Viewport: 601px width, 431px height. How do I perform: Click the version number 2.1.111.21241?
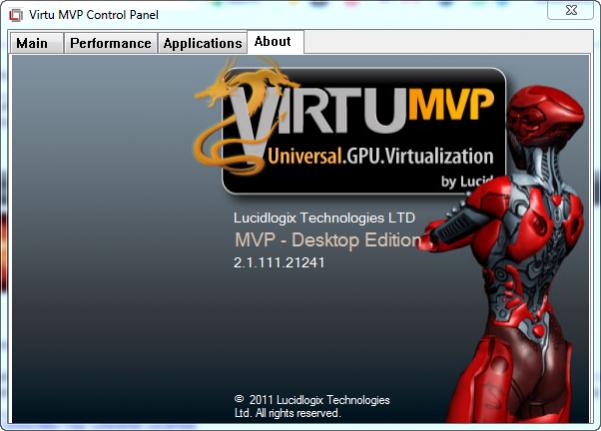point(279,263)
